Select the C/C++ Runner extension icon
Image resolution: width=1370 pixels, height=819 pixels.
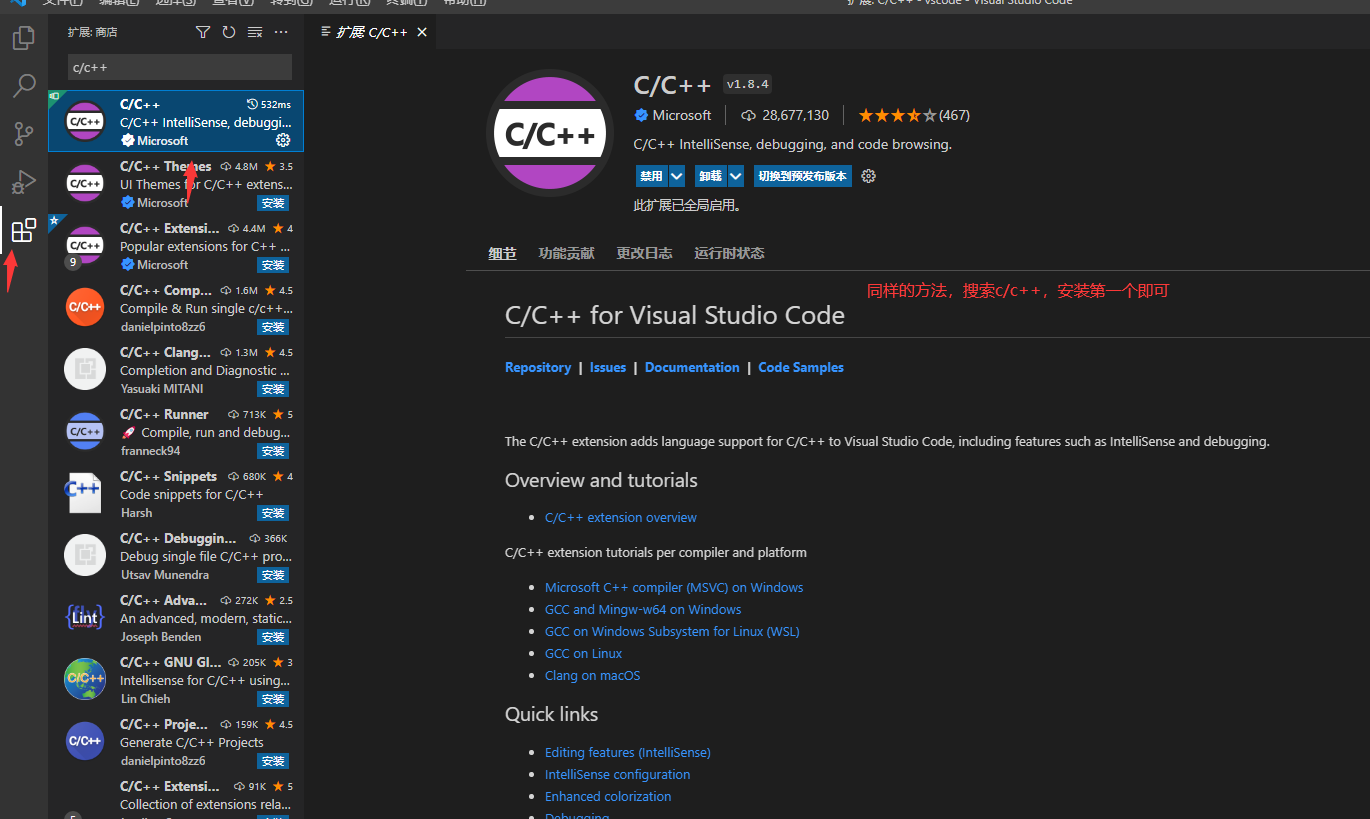coord(85,431)
